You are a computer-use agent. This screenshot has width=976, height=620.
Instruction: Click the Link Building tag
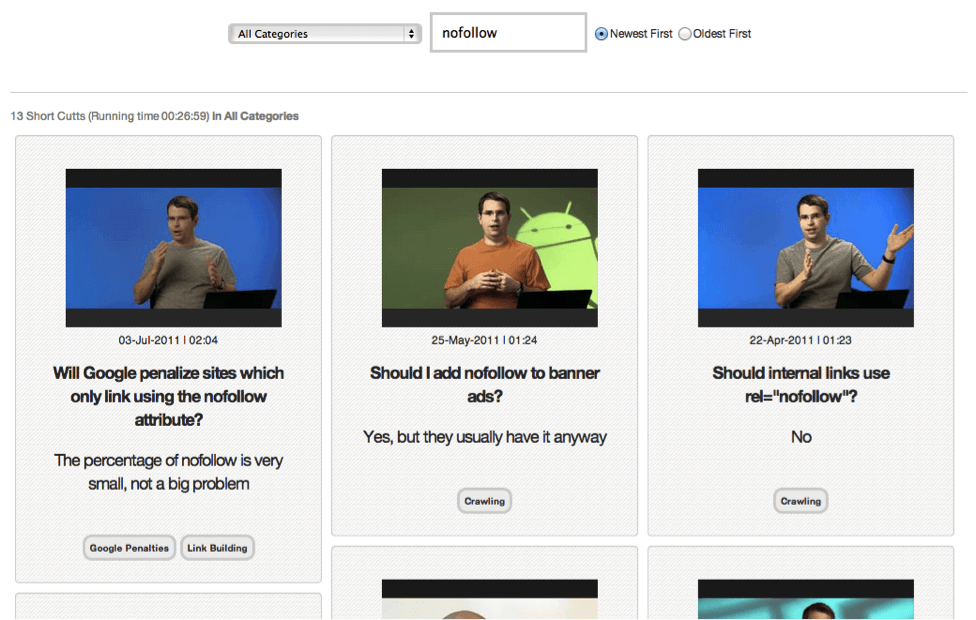tap(217, 548)
